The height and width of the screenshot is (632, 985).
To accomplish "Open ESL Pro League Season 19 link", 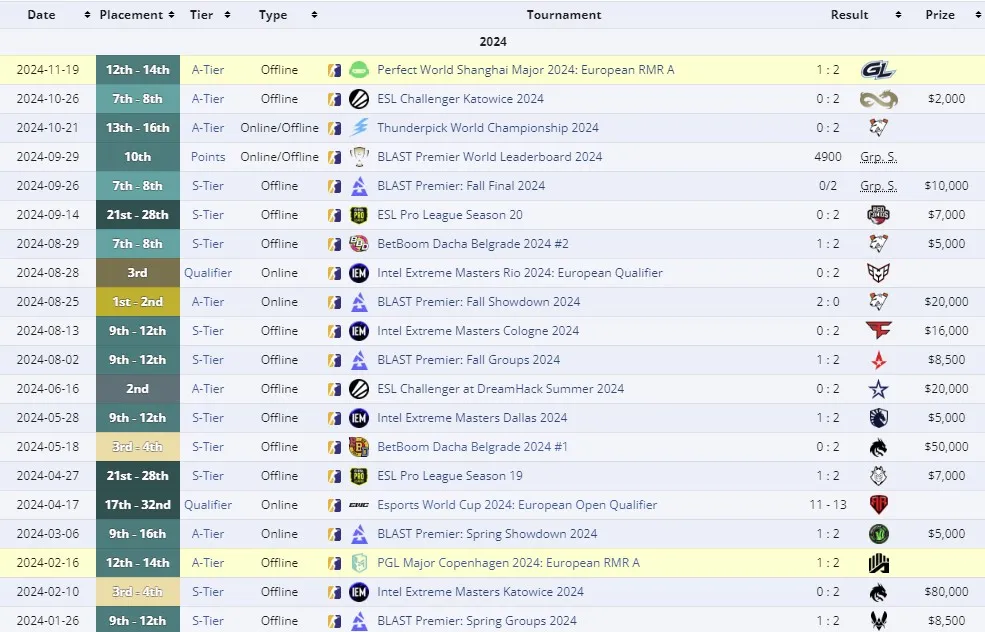I will click(x=449, y=476).
